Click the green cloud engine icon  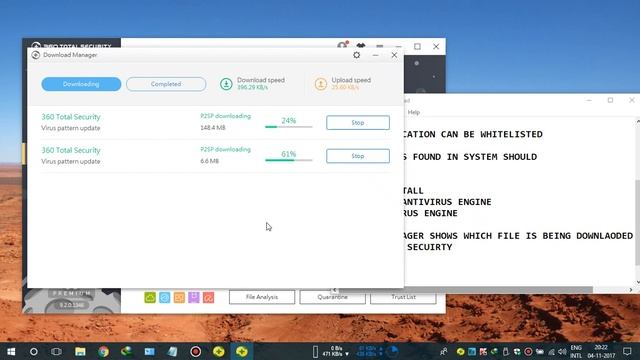150,298
